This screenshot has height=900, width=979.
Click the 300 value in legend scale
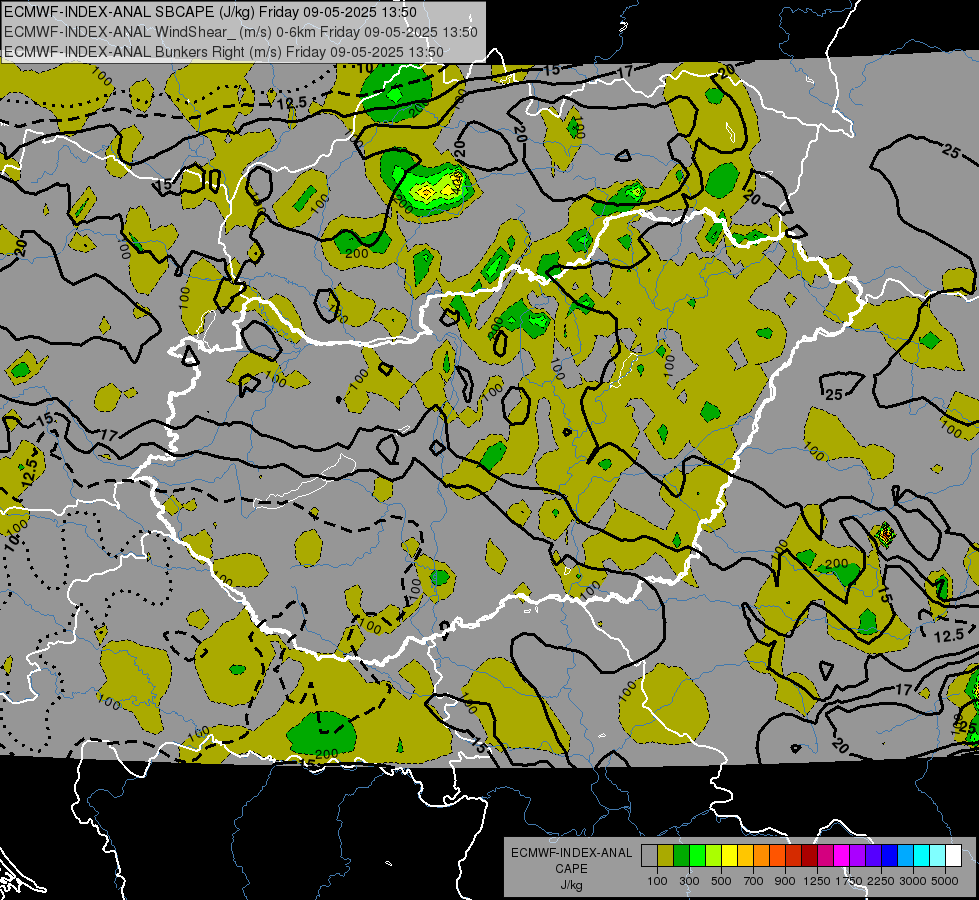[689, 881]
